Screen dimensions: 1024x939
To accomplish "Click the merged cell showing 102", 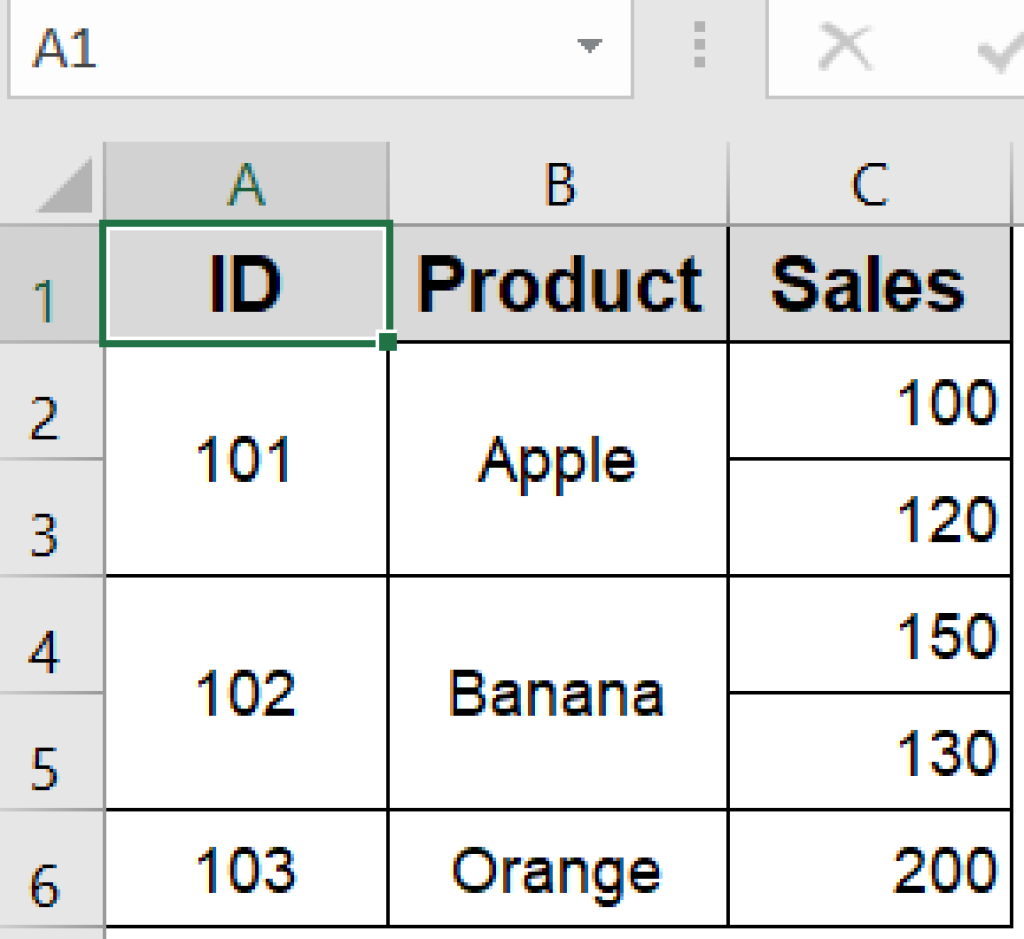I will click(245, 692).
